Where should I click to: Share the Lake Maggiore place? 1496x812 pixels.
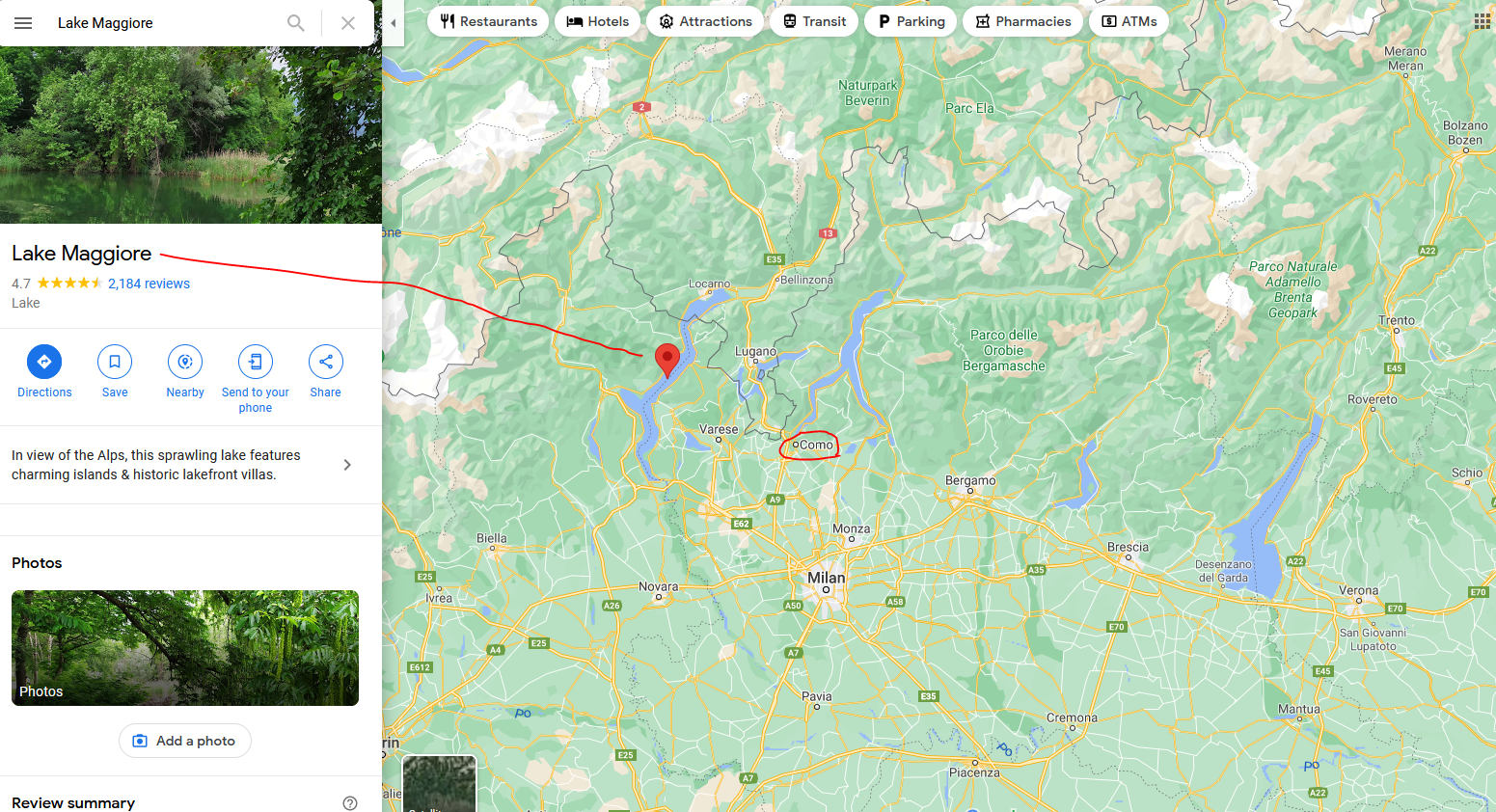point(326,371)
